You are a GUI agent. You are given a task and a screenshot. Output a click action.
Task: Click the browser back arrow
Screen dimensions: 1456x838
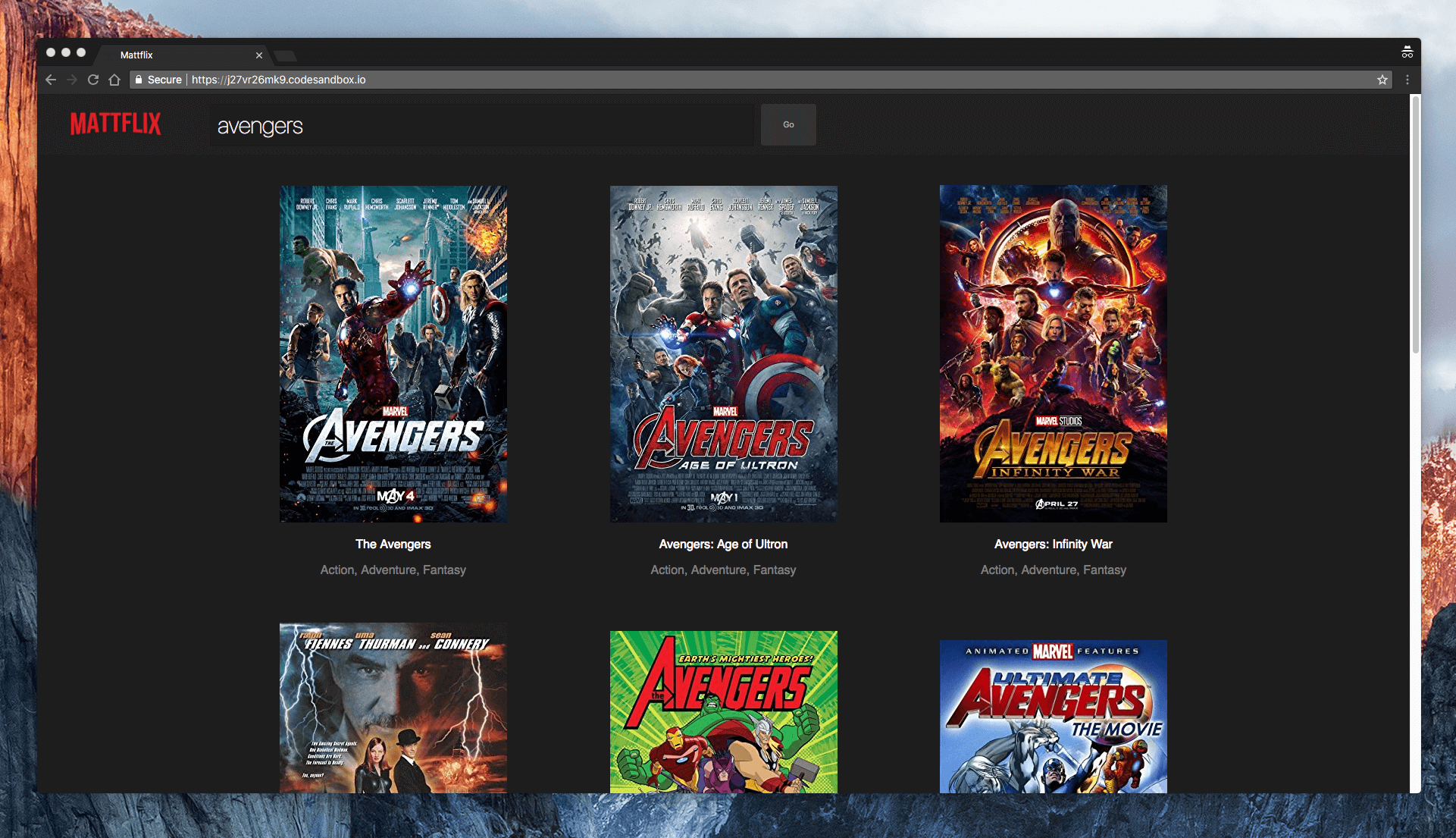pyautogui.click(x=51, y=80)
